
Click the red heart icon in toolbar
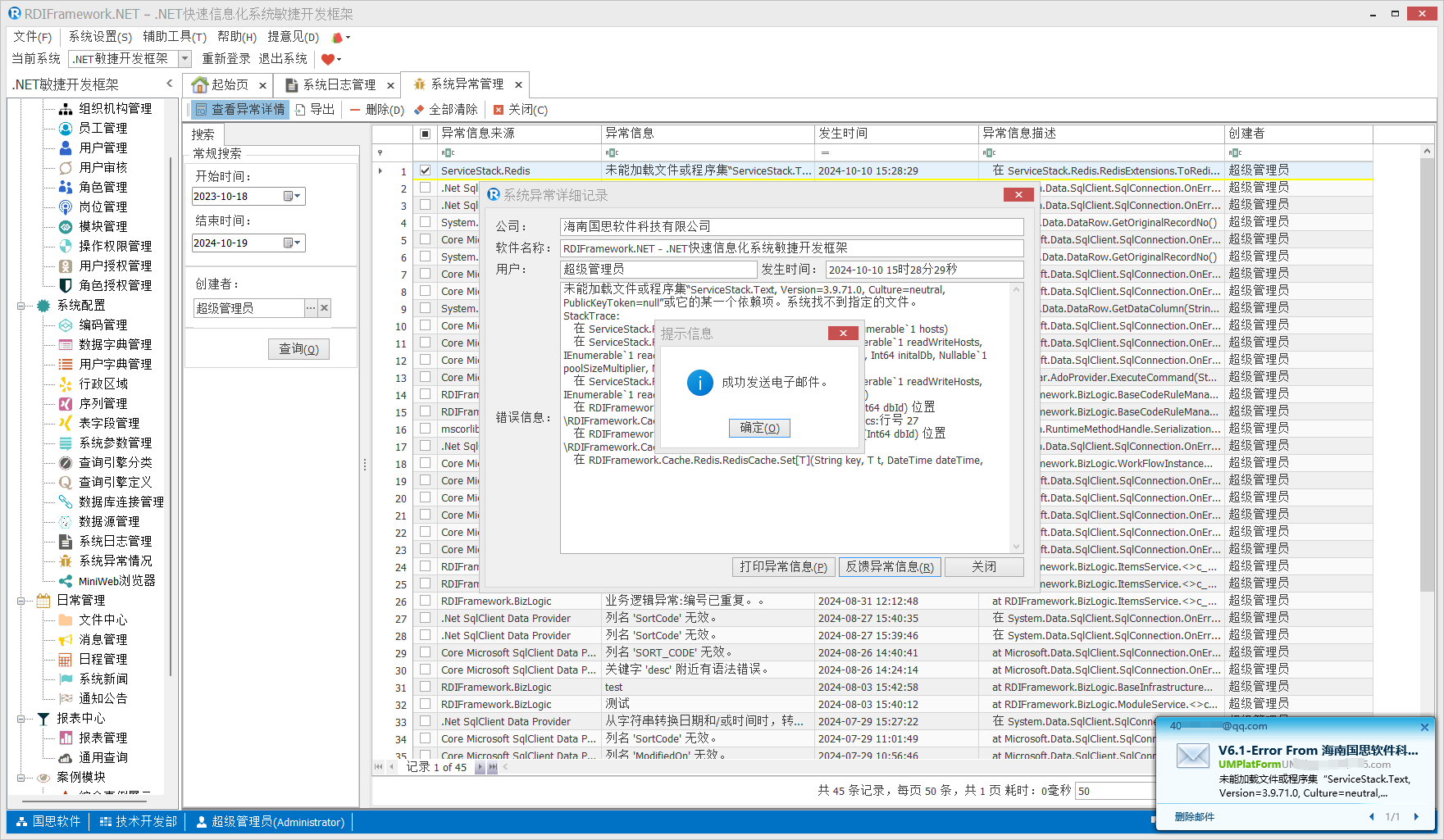click(327, 59)
